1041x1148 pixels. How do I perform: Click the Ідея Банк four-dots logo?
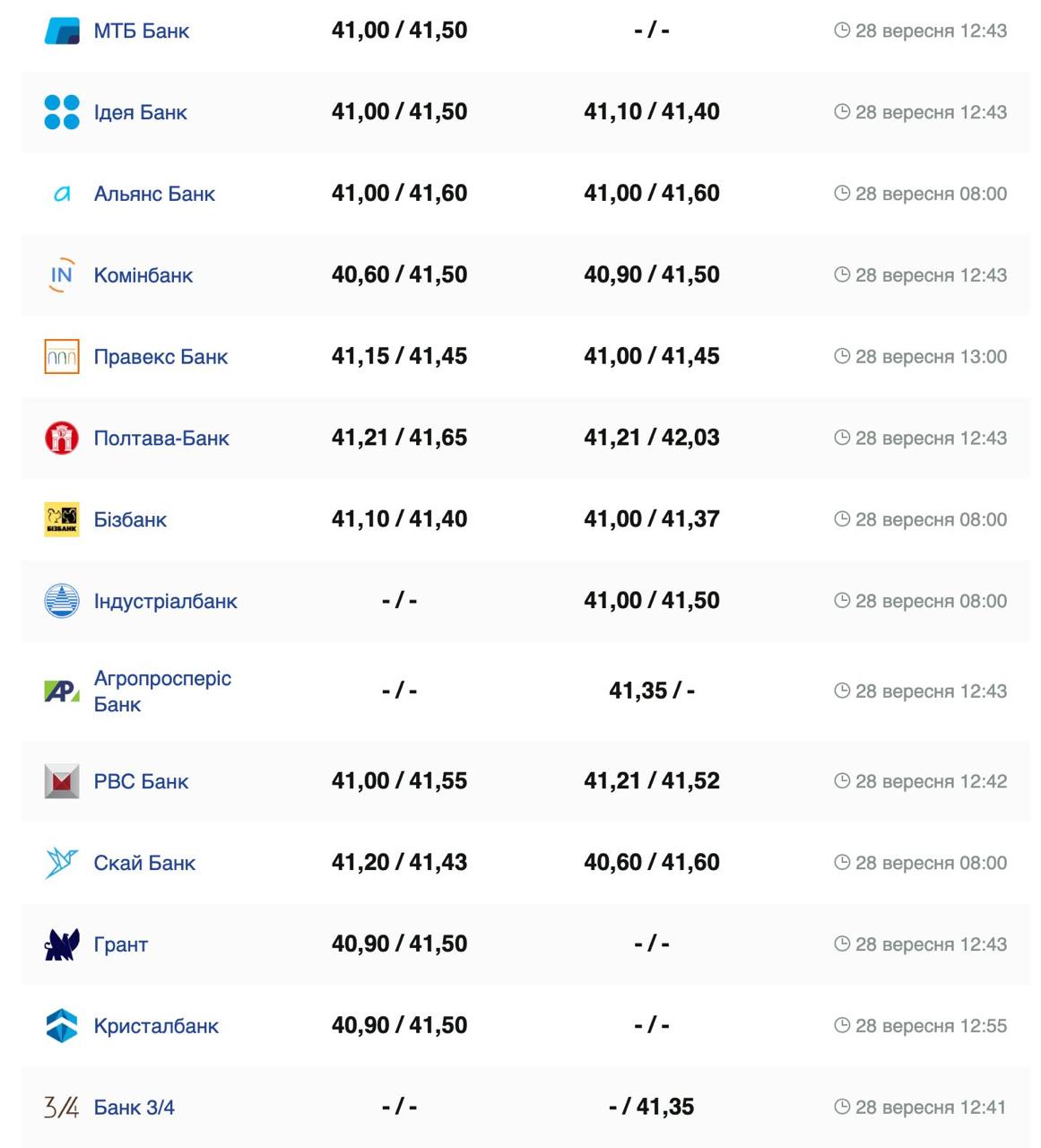62,112
